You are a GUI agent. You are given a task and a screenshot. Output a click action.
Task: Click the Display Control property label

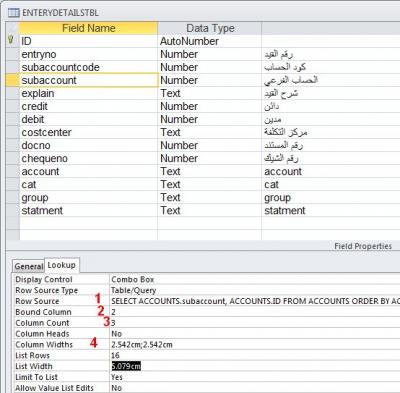pos(44,279)
